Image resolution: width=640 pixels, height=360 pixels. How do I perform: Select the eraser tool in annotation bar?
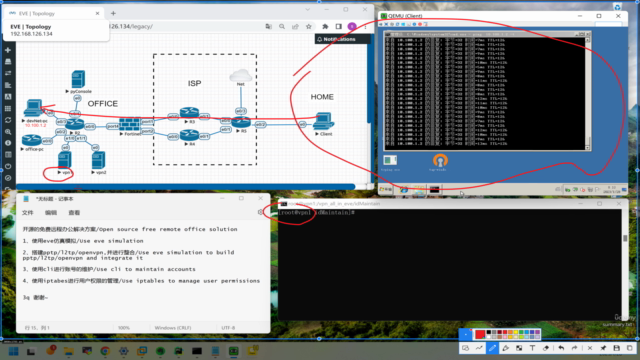pos(546,348)
